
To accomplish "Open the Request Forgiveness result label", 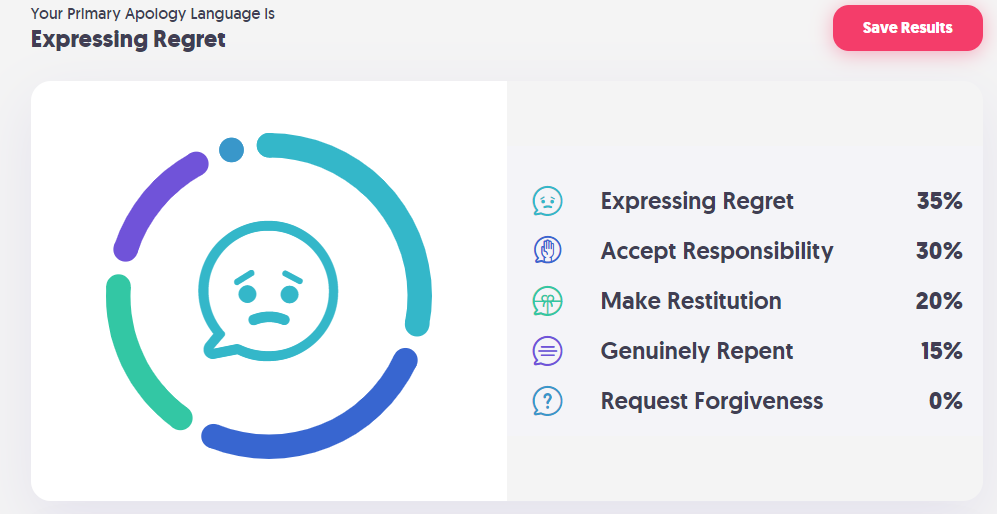I will coord(712,401).
